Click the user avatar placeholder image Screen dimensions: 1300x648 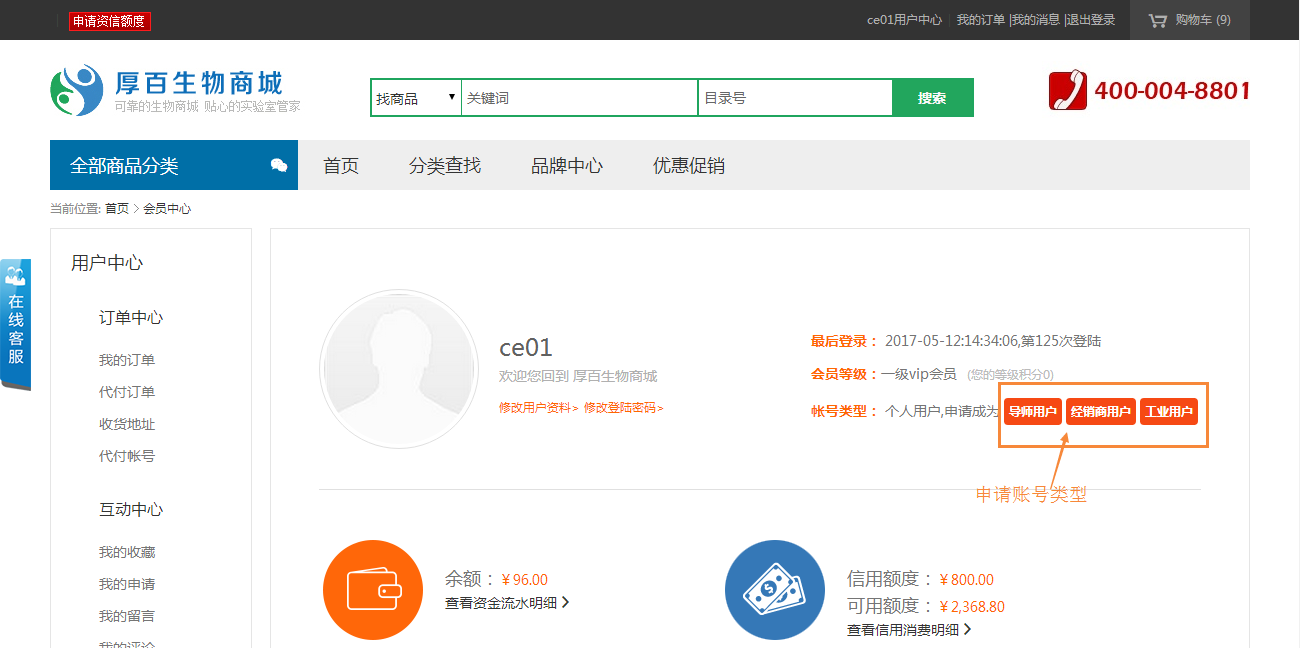point(398,369)
